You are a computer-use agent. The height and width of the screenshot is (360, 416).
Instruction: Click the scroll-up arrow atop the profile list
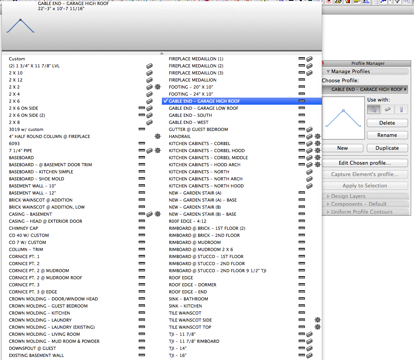(162, 53)
